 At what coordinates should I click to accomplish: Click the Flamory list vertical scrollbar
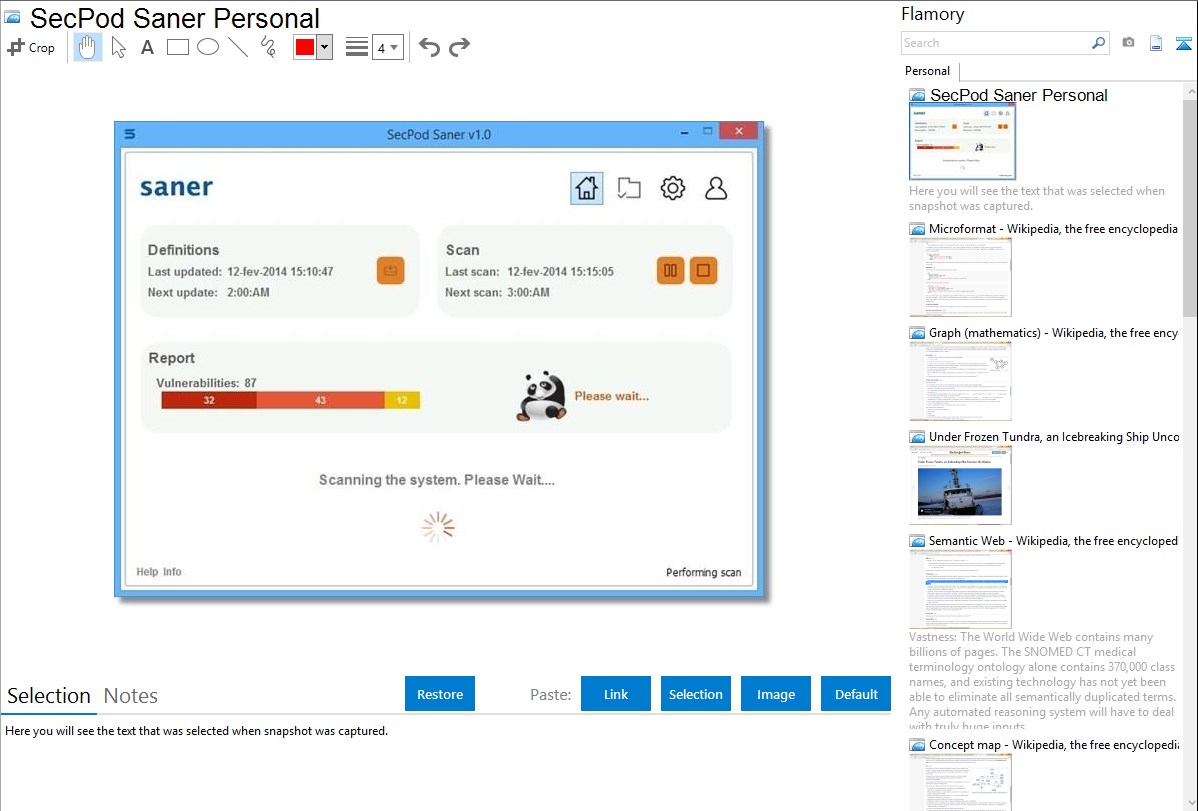tap(1190, 206)
